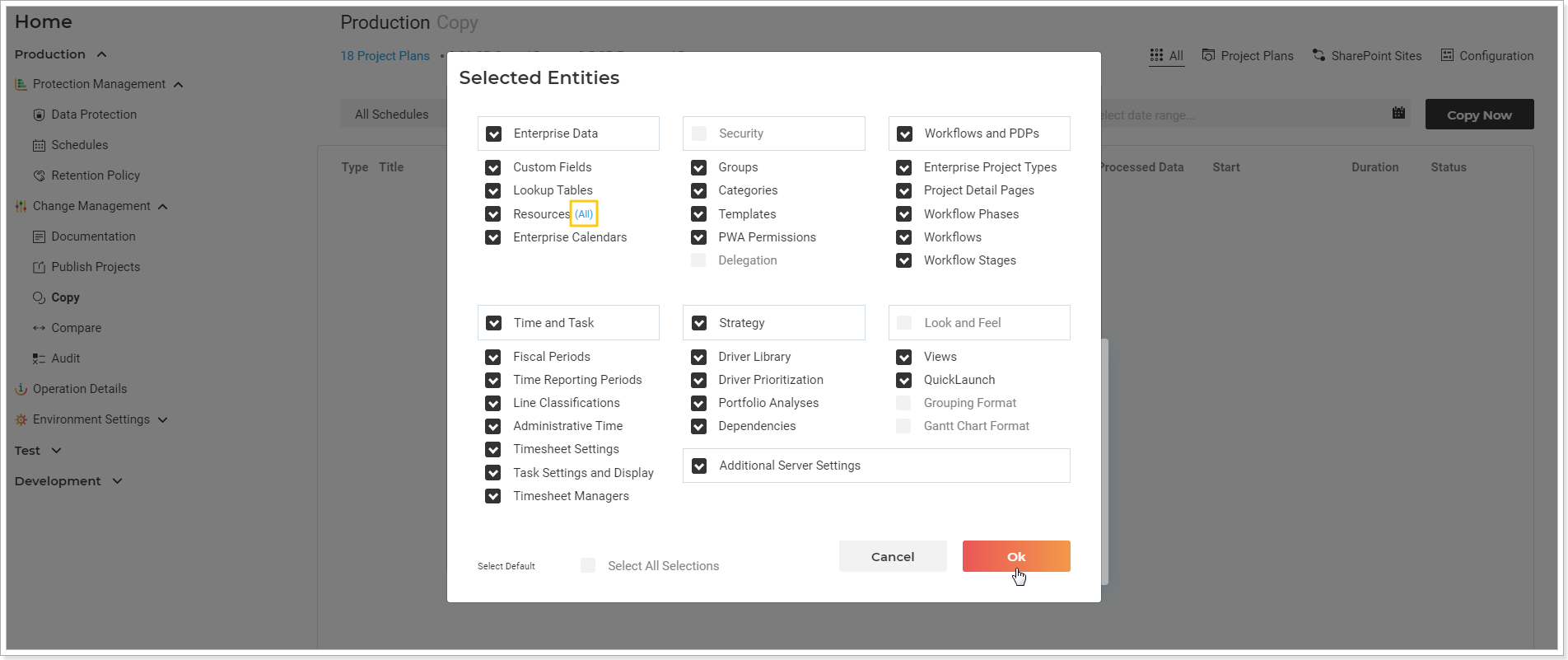Click the Administrative Time label
This screenshot has width=1568, height=660.
[x=567, y=426]
